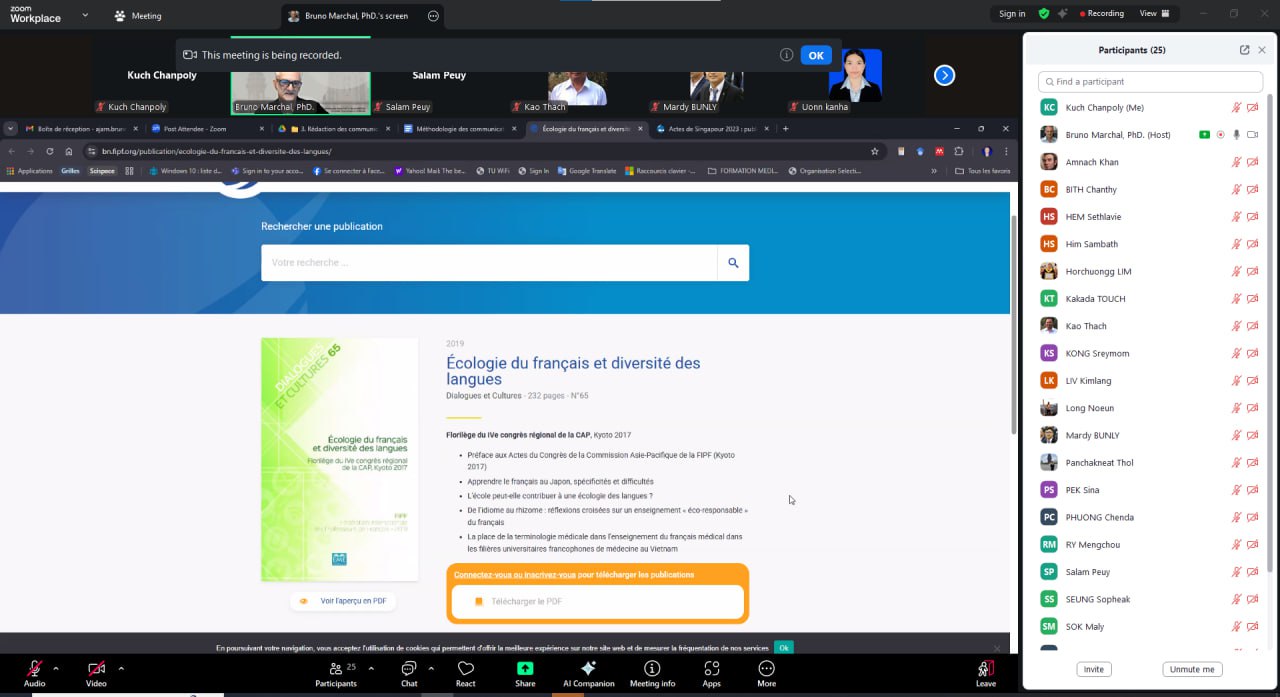Expand the audio options arrow
1280x697 pixels.
tap(56, 668)
